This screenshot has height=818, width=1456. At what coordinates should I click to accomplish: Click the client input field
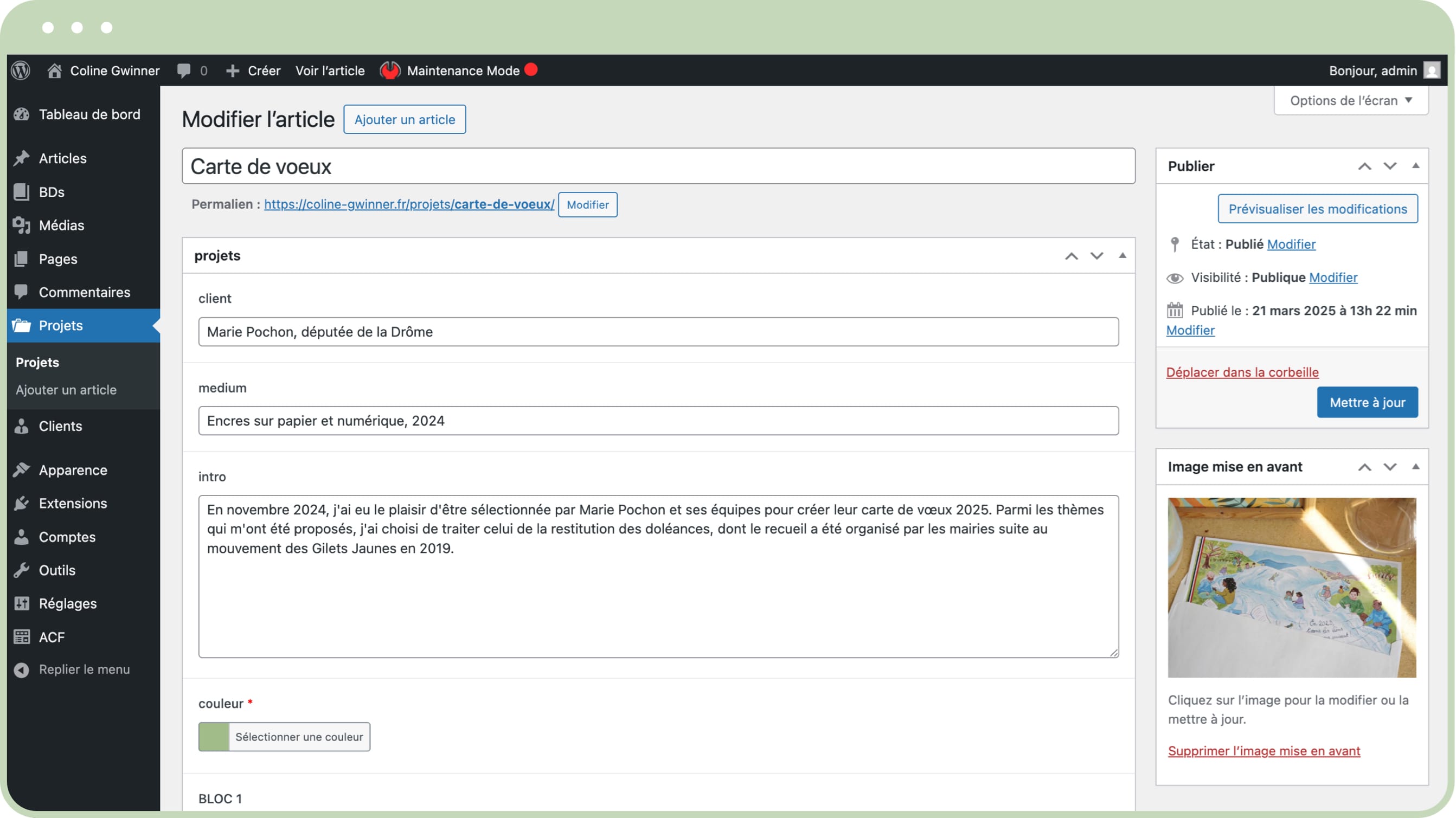658,332
